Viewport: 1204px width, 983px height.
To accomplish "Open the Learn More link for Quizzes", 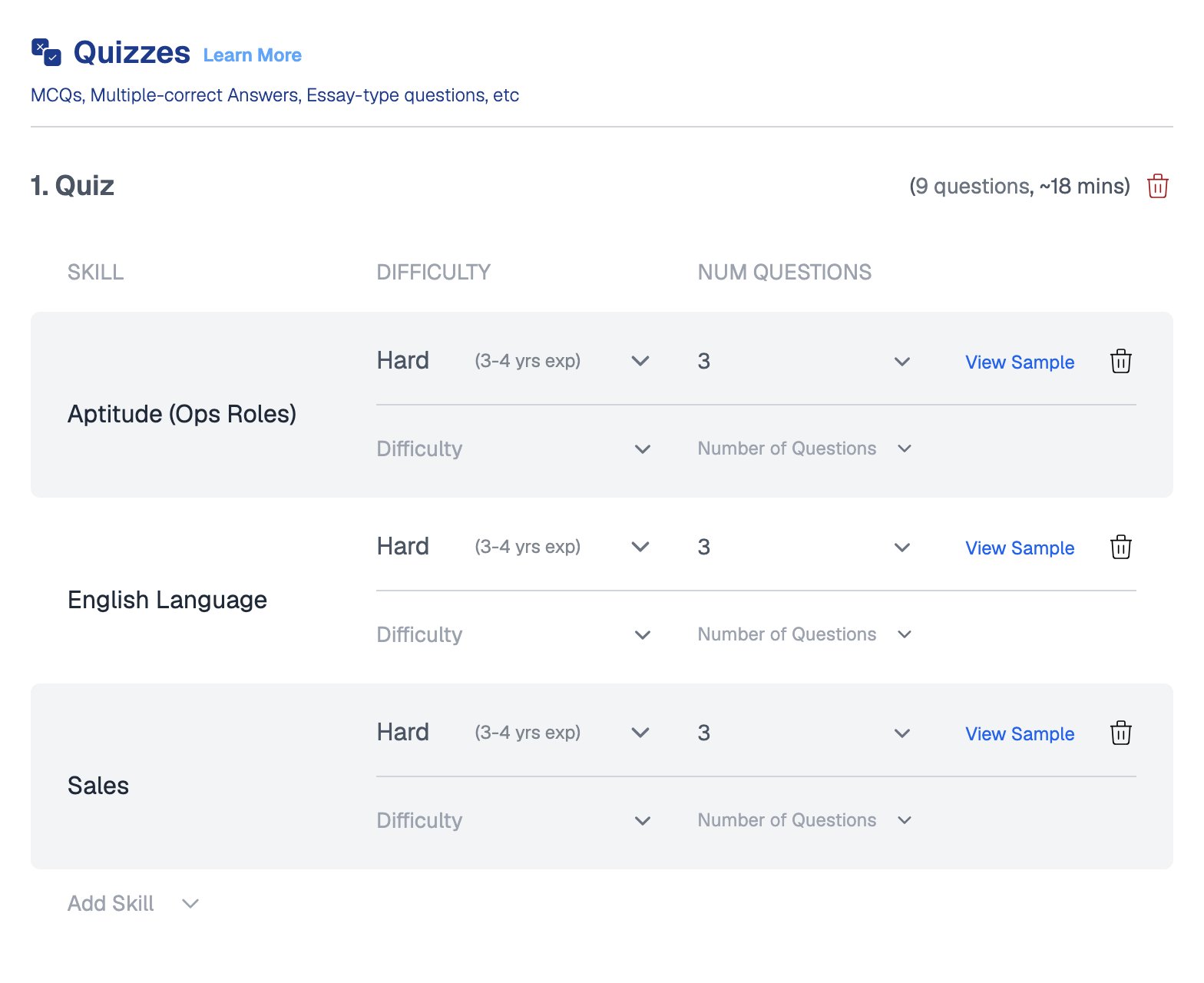I will [x=252, y=55].
